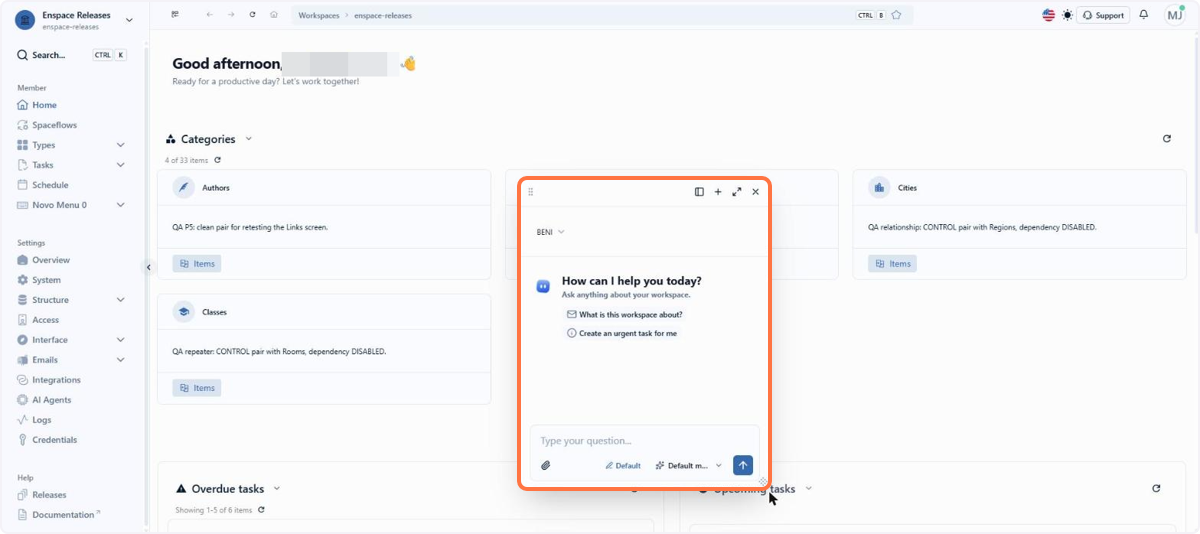Open the Categories section dropdown
This screenshot has width=1200, height=534.
[249, 139]
